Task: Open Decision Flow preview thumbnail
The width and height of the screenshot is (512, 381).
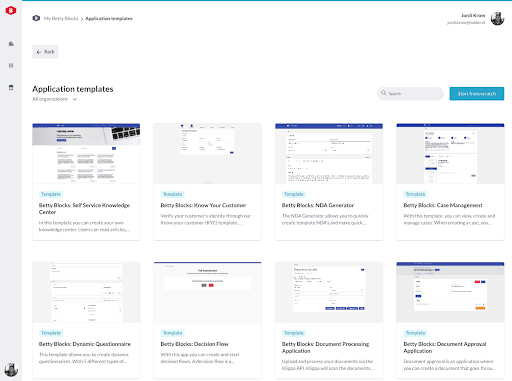Action: 207,292
